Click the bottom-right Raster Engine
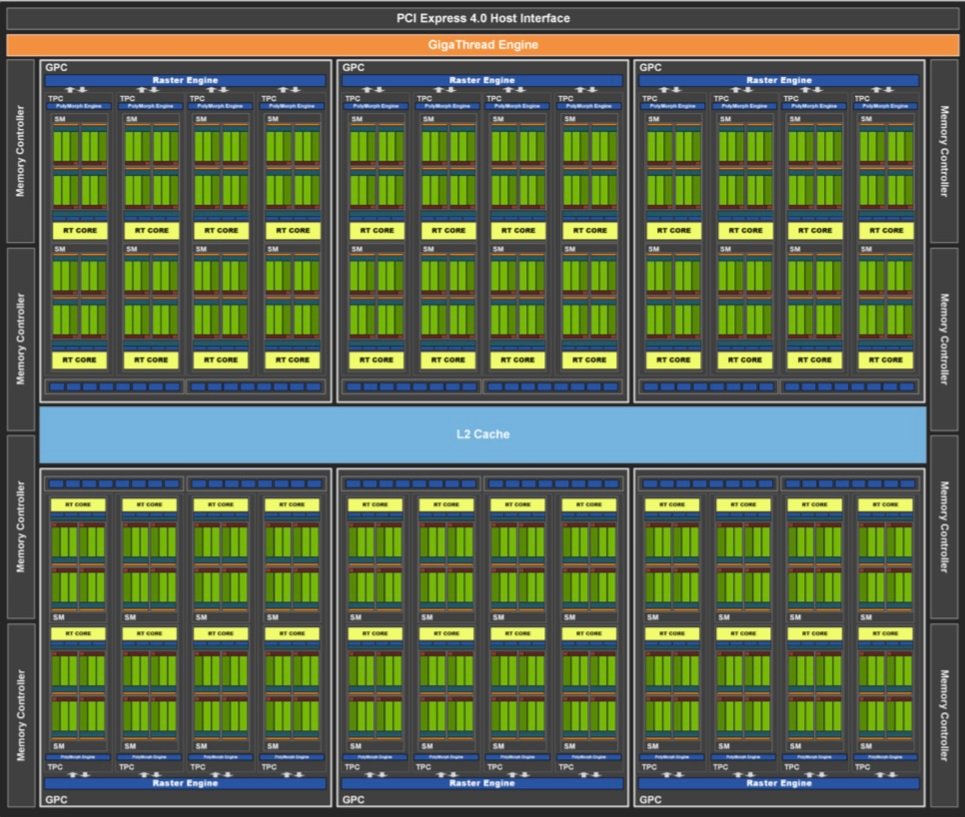This screenshot has width=965, height=817. click(779, 783)
